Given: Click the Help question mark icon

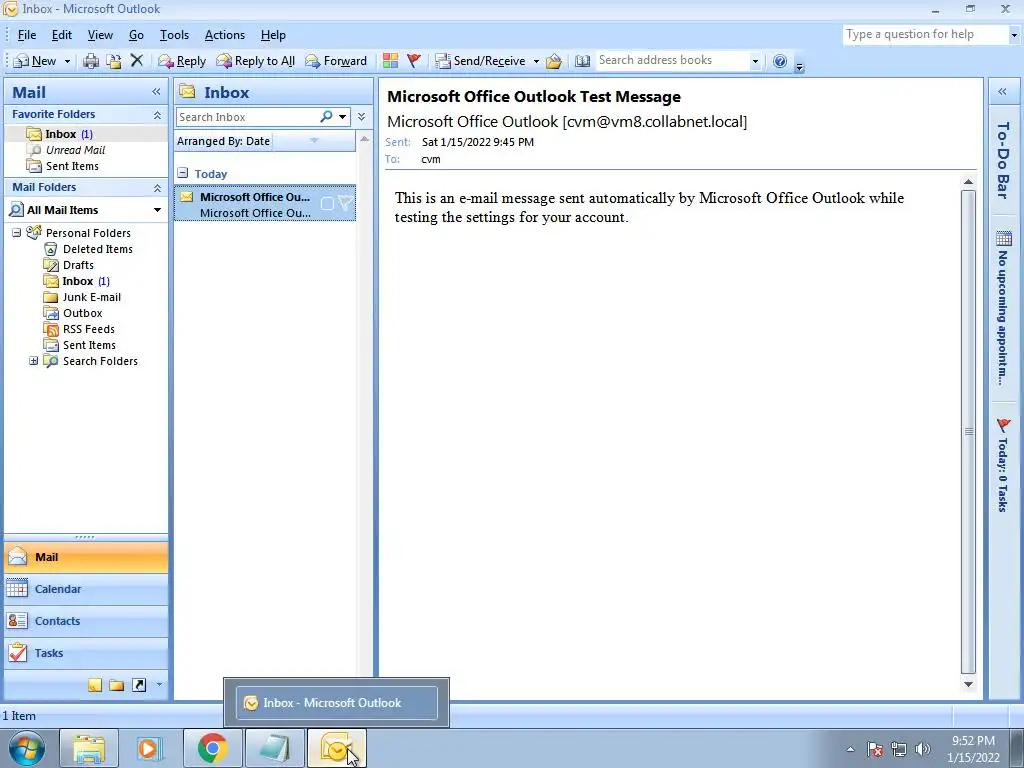Looking at the screenshot, I should (x=780, y=61).
